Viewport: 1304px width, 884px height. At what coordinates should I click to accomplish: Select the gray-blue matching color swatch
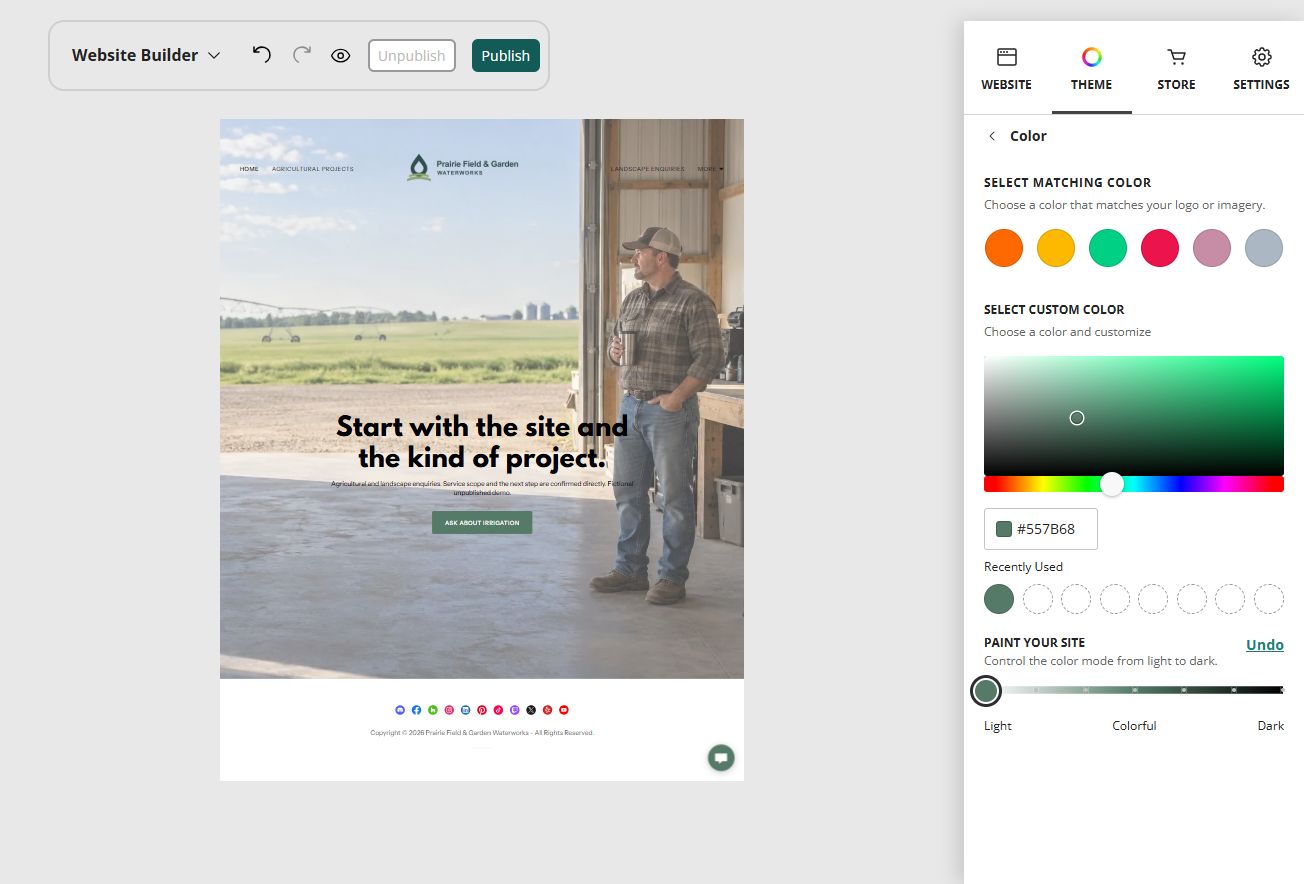click(x=1264, y=248)
